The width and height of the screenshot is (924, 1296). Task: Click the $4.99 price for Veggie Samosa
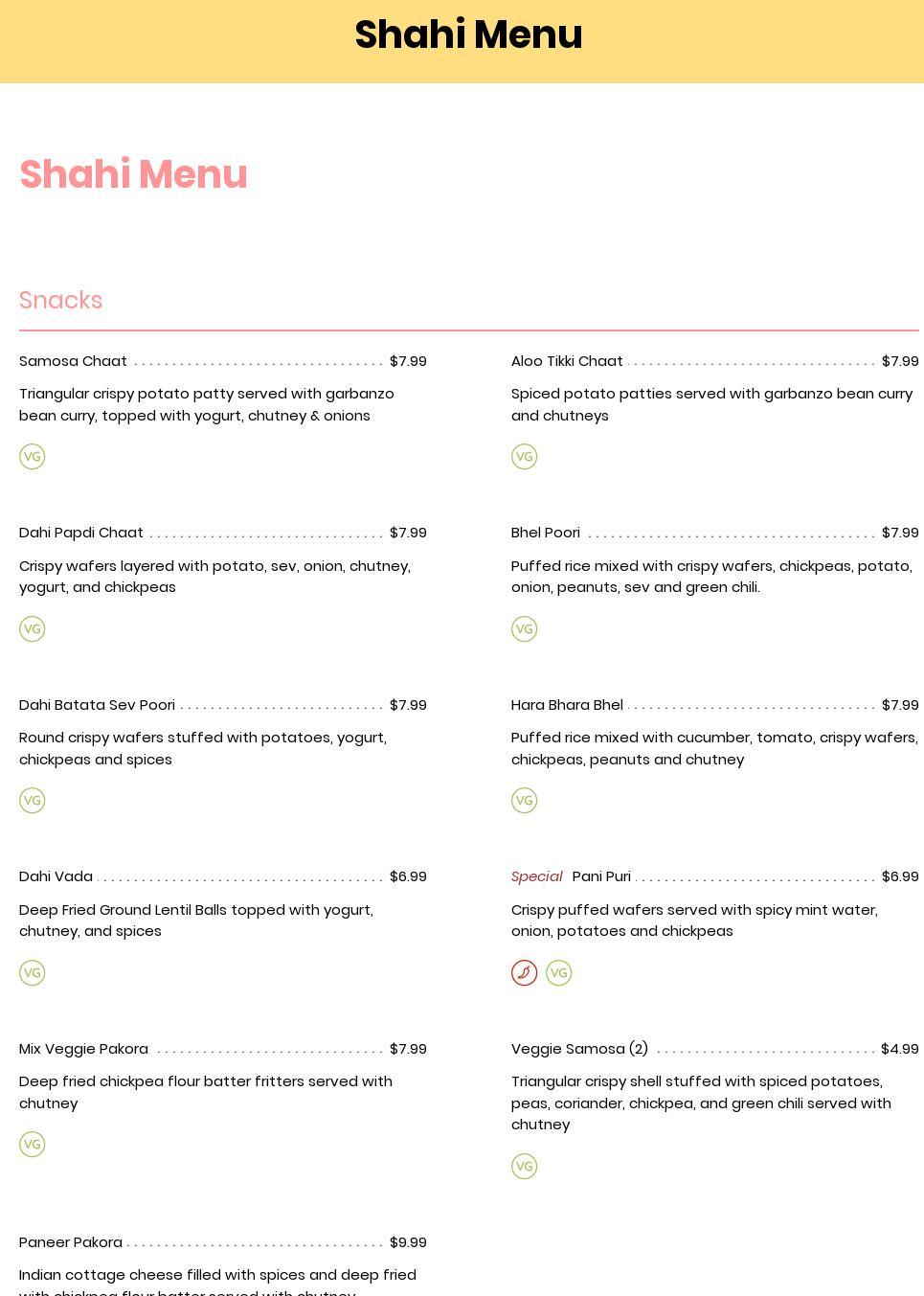[x=899, y=1049]
